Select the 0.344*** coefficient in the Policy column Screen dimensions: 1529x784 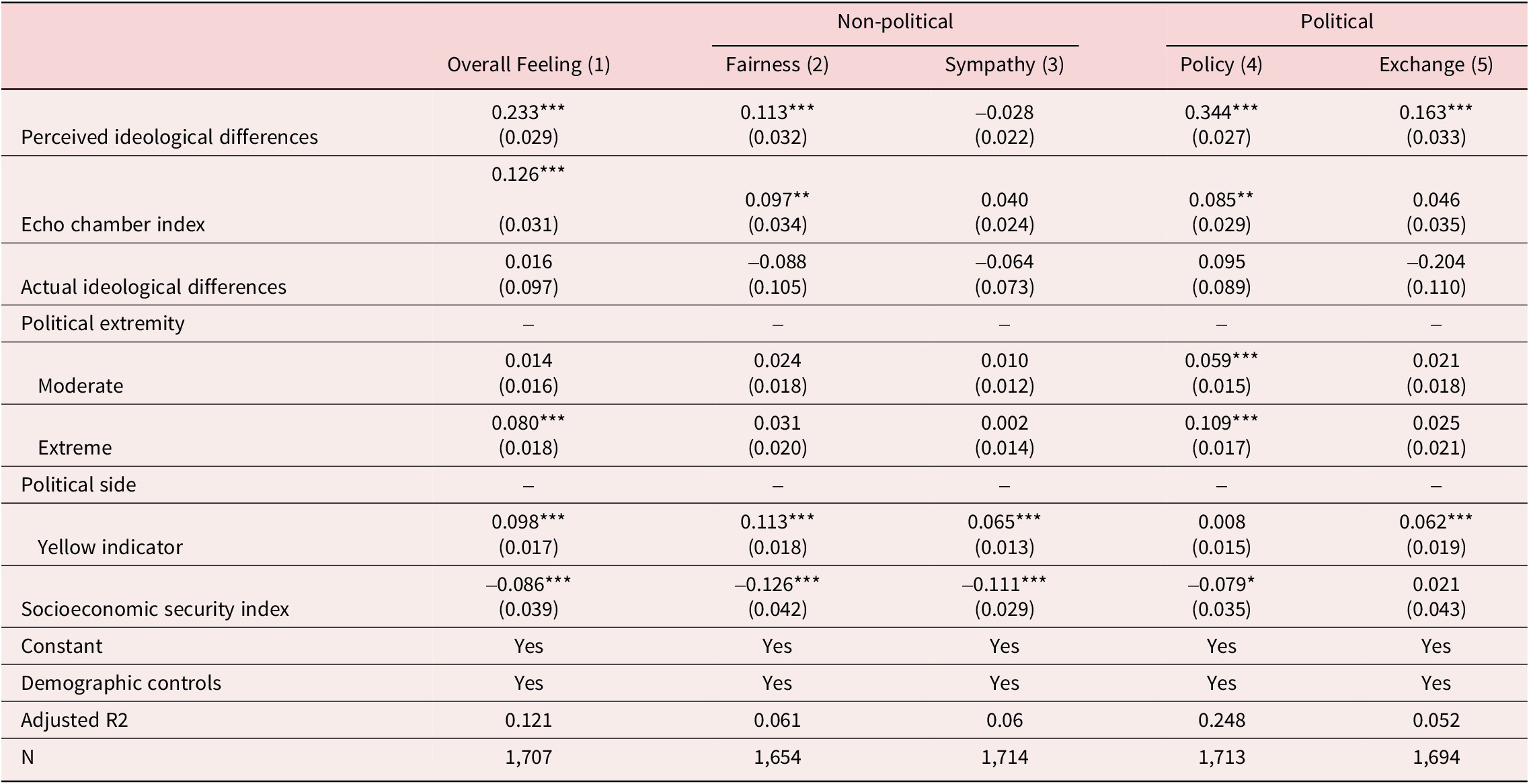click(1221, 112)
